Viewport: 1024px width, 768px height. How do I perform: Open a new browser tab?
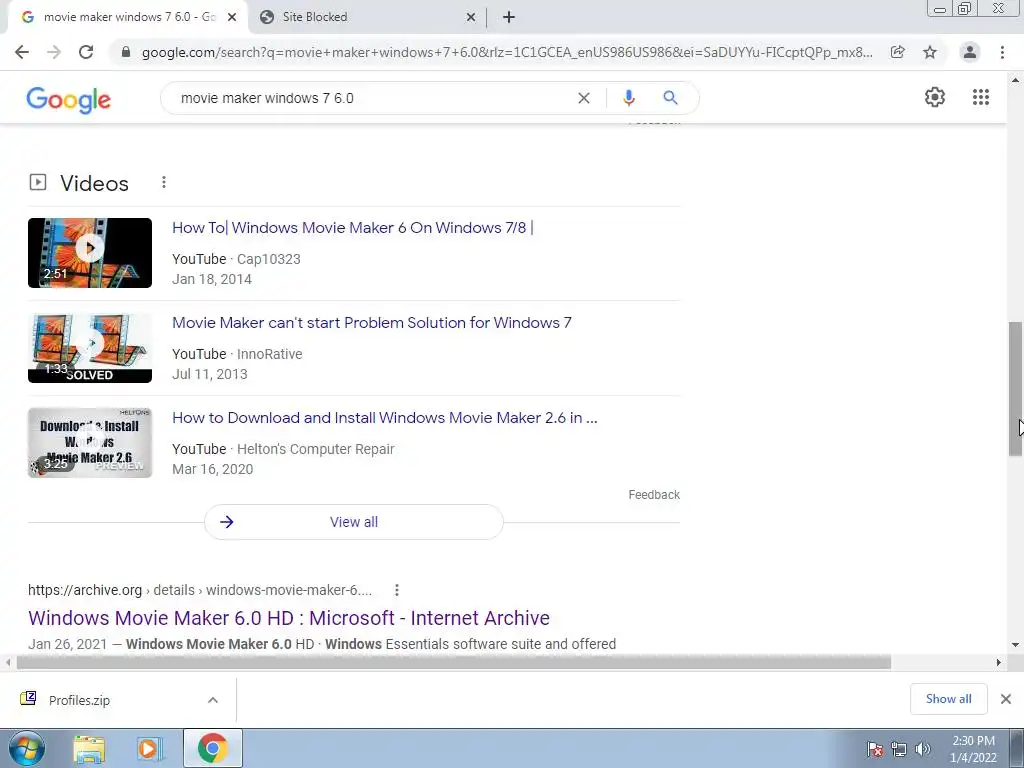(x=509, y=17)
